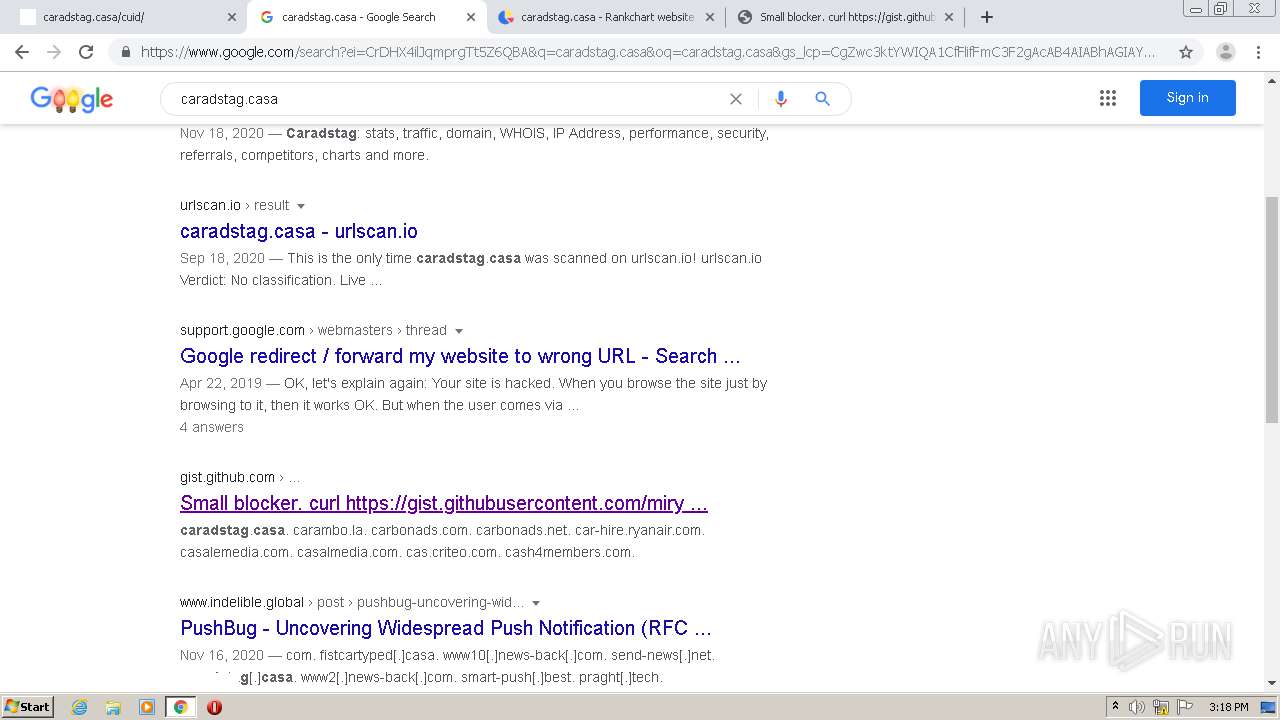The image size is (1280, 720).
Task: Open the Small blocker gist result link
Action: 444,503
